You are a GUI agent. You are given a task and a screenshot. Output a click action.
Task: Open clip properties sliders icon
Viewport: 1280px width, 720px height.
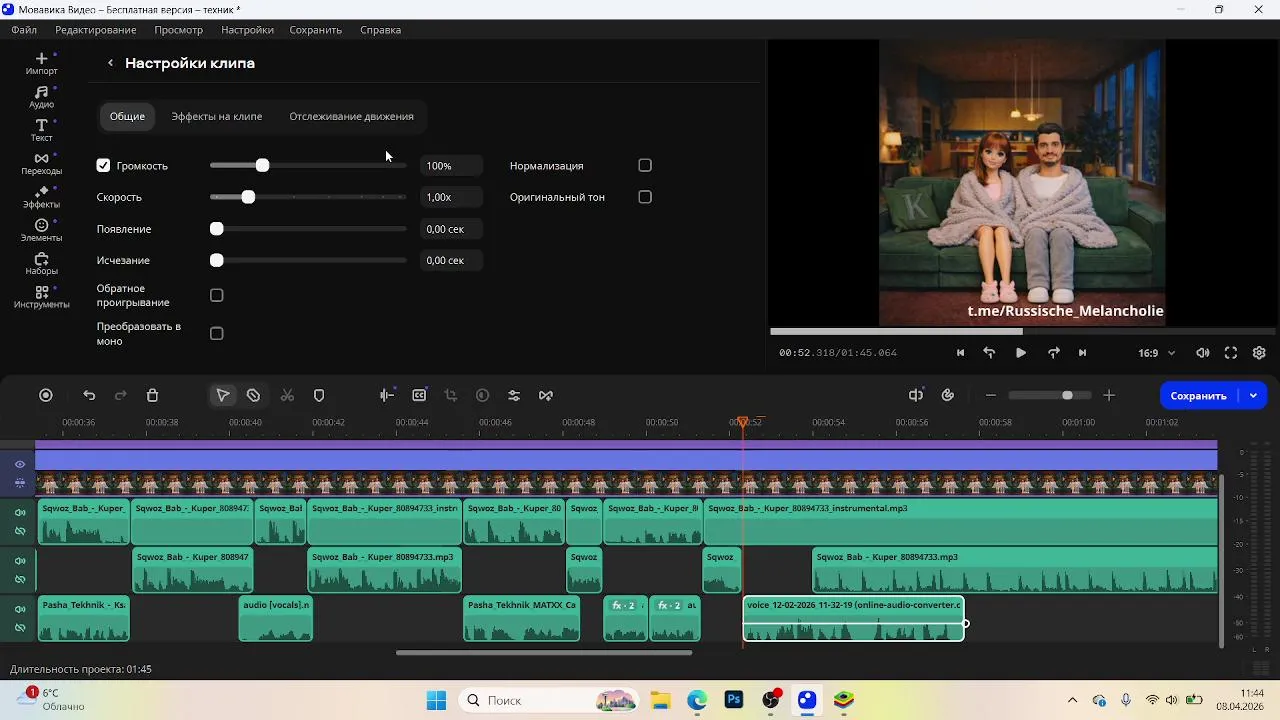pos(514,396)
